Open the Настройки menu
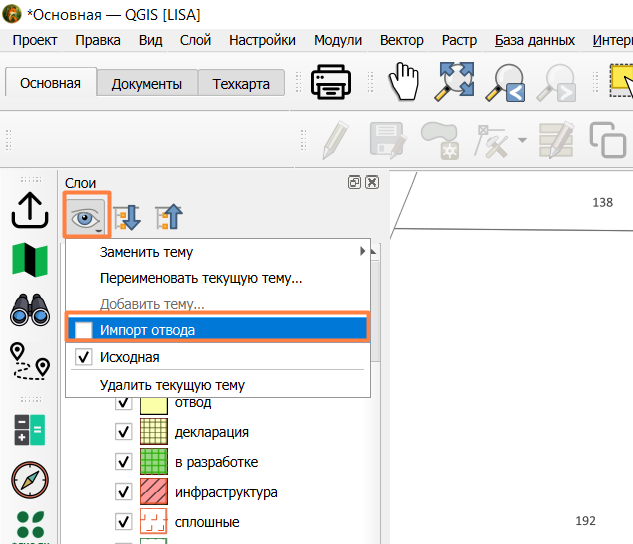This screenshot has width=633, height=544. click(262, 40)
